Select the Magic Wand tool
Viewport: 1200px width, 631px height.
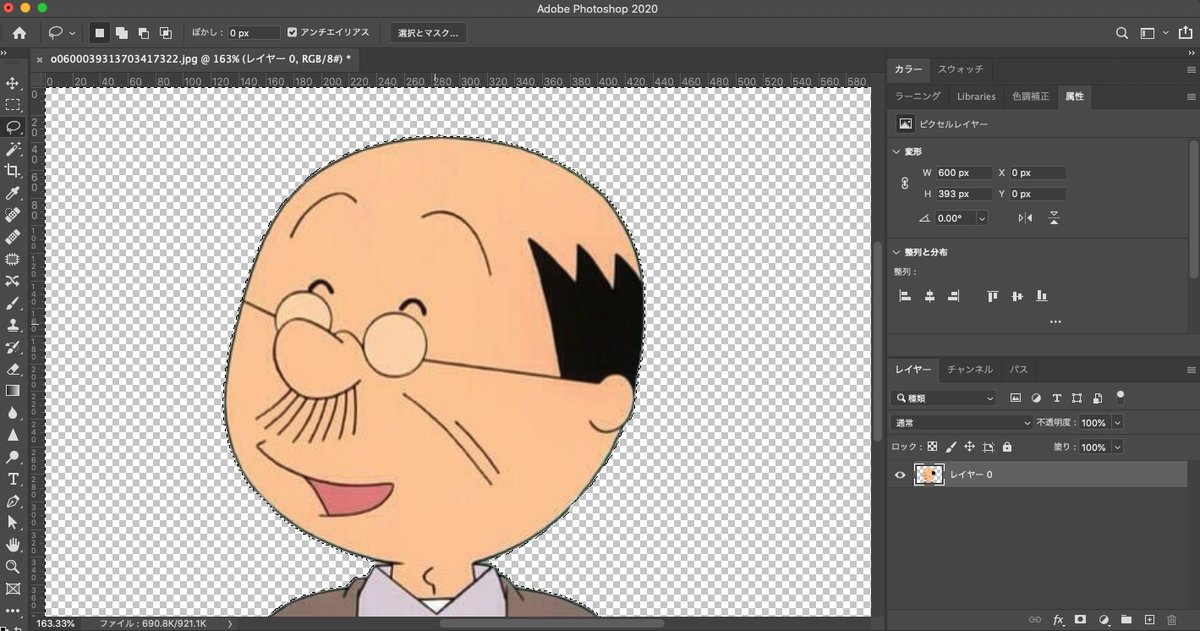(x=13, y=149)
